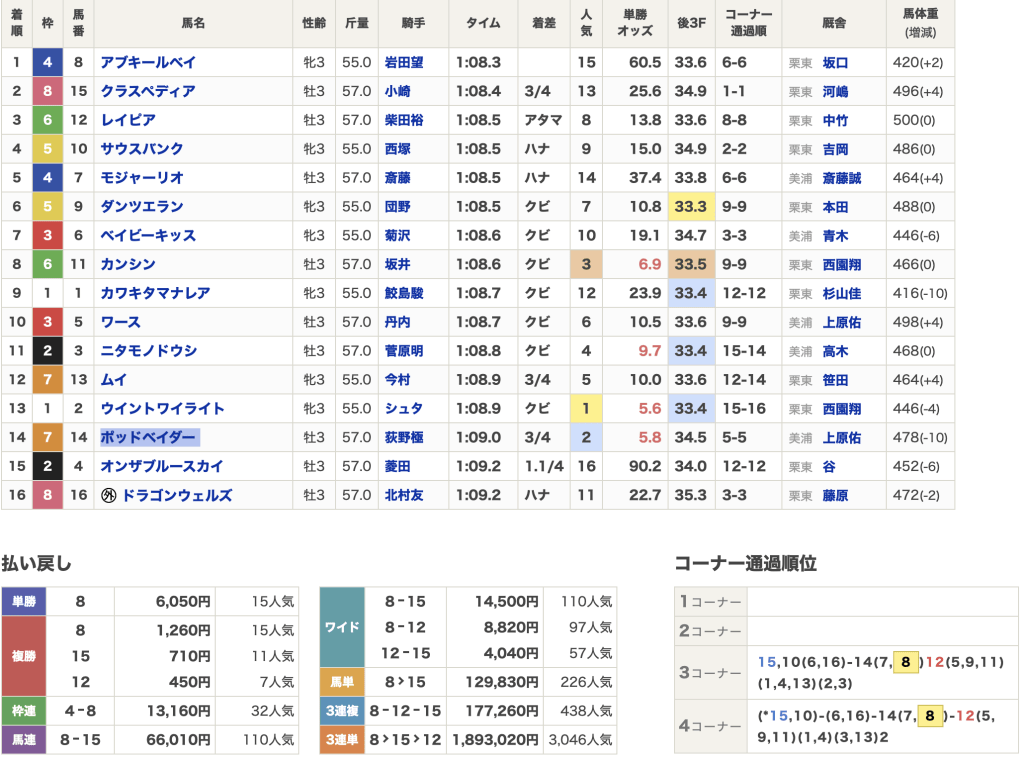The width and height of the screenshot is (1024, 764).
Task: Click the 3連複 payout label
Action: pos(342,710)
